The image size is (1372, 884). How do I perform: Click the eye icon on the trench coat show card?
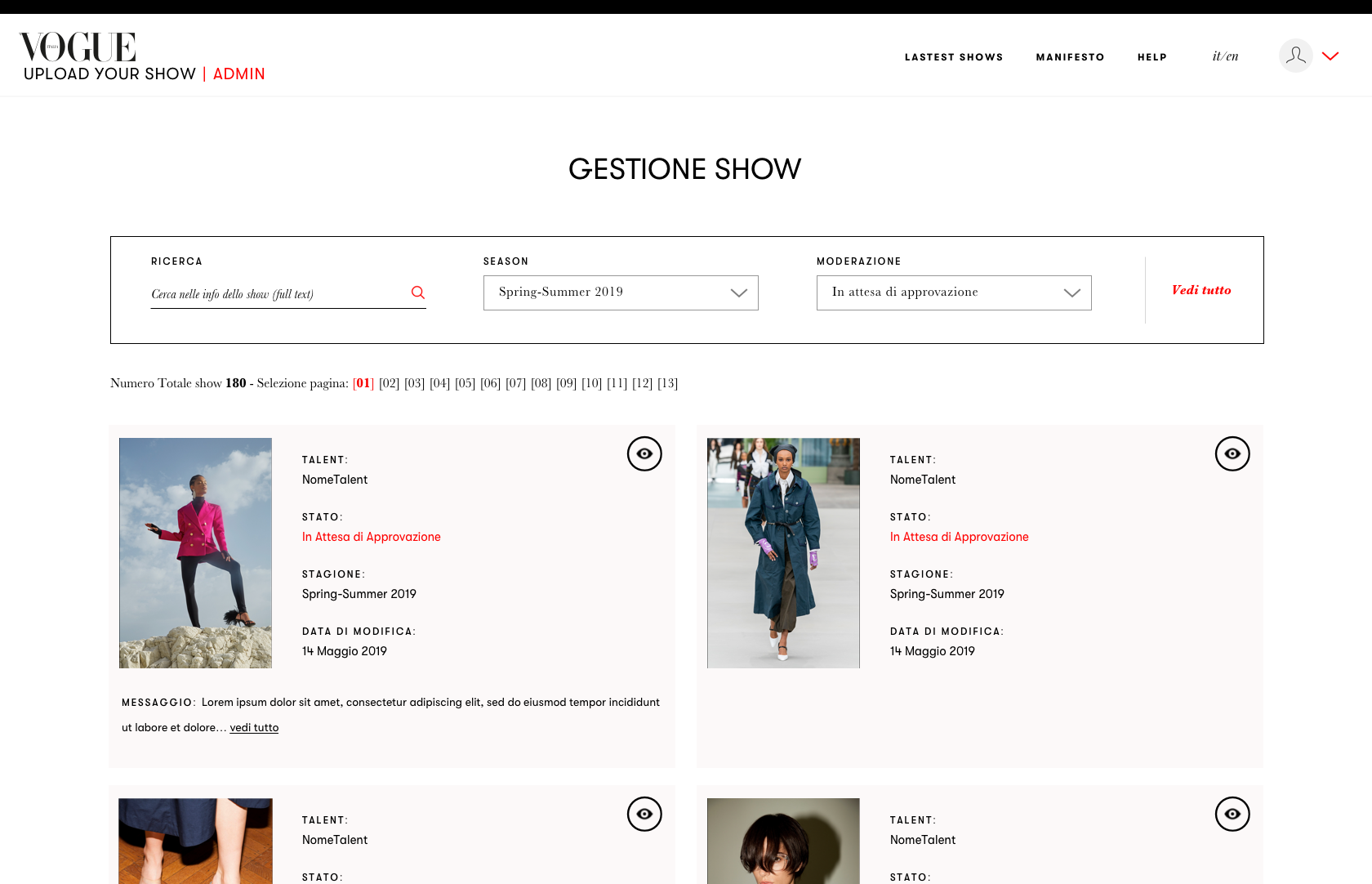click(1232, 453)
